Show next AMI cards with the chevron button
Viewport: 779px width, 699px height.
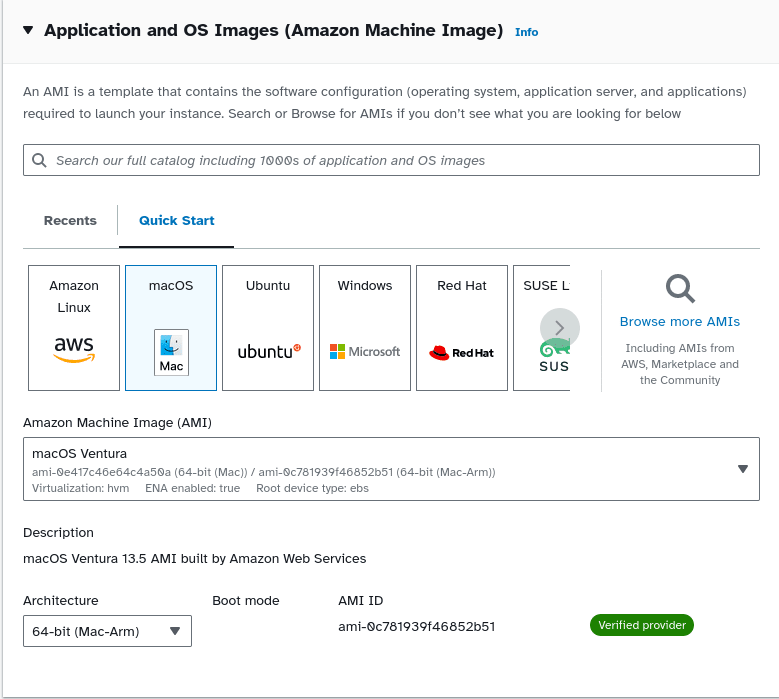[560, 328]
